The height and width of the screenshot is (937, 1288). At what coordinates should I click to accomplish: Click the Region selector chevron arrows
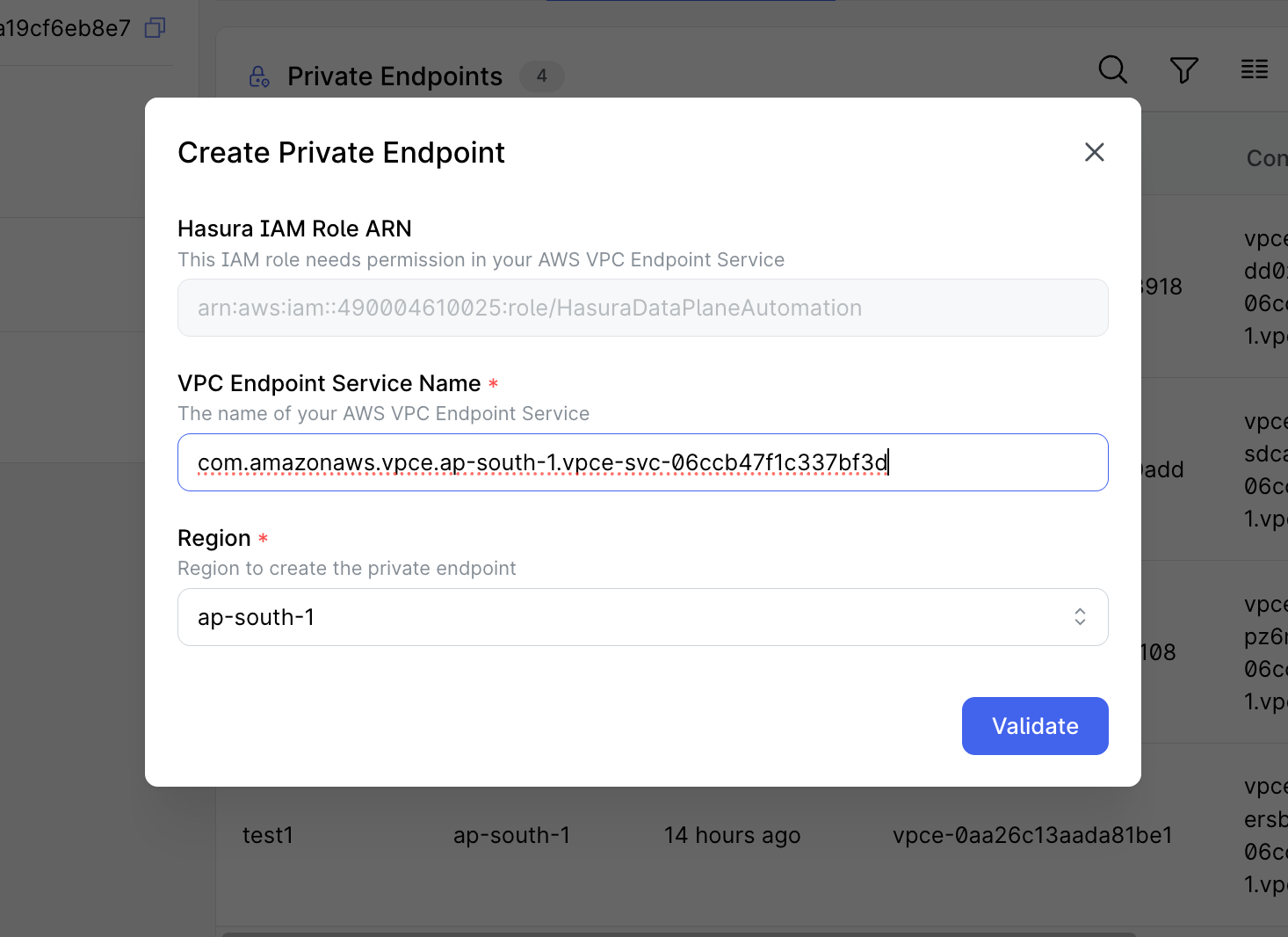(x=1080, y=617)
